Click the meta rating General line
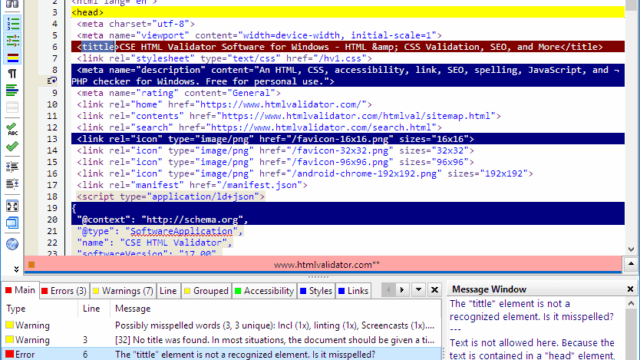 point(178,93)
